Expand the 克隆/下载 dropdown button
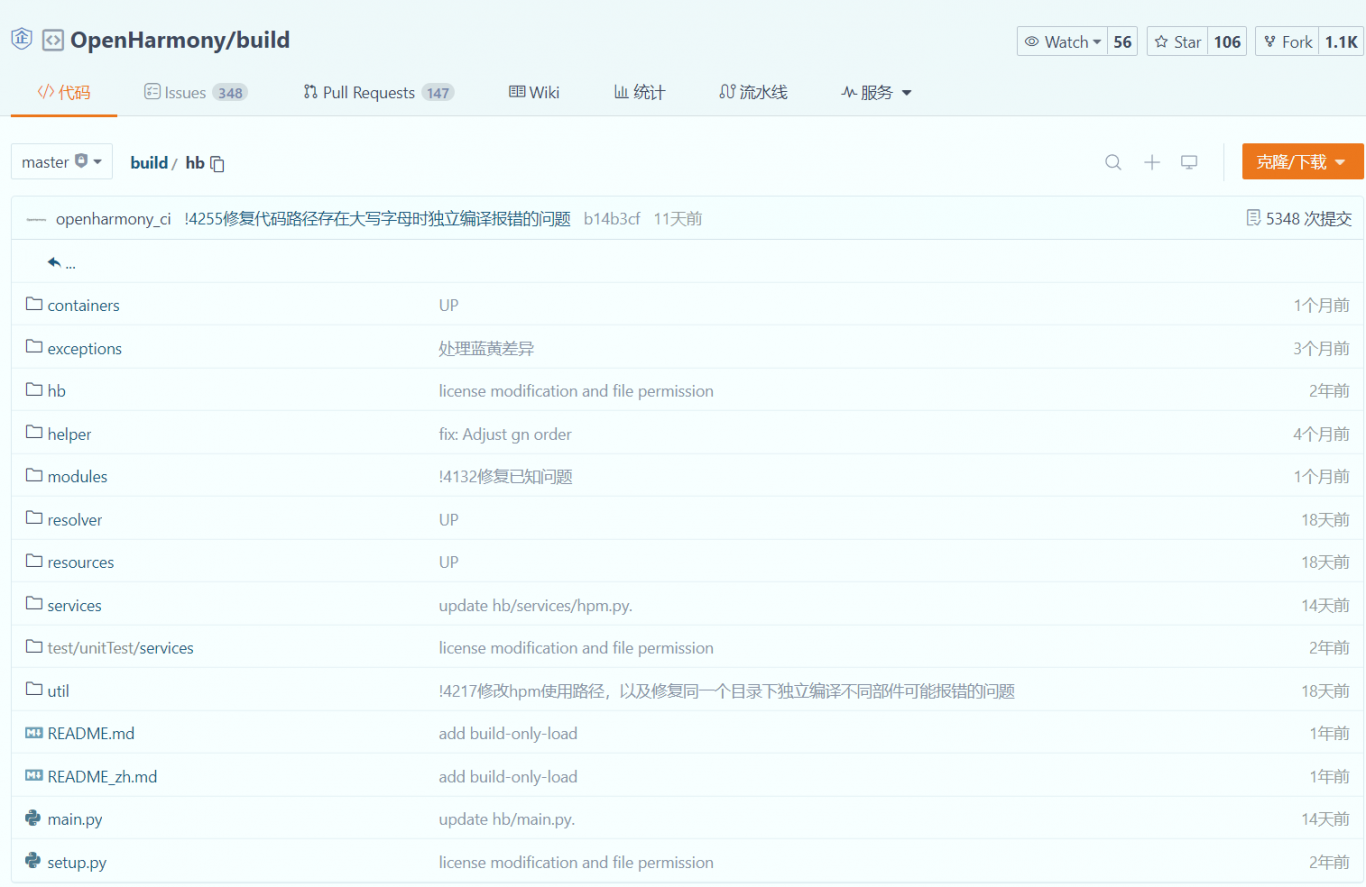This screenshot has width=1366, height=887. pyautogui.click(x=1302, y=162)
